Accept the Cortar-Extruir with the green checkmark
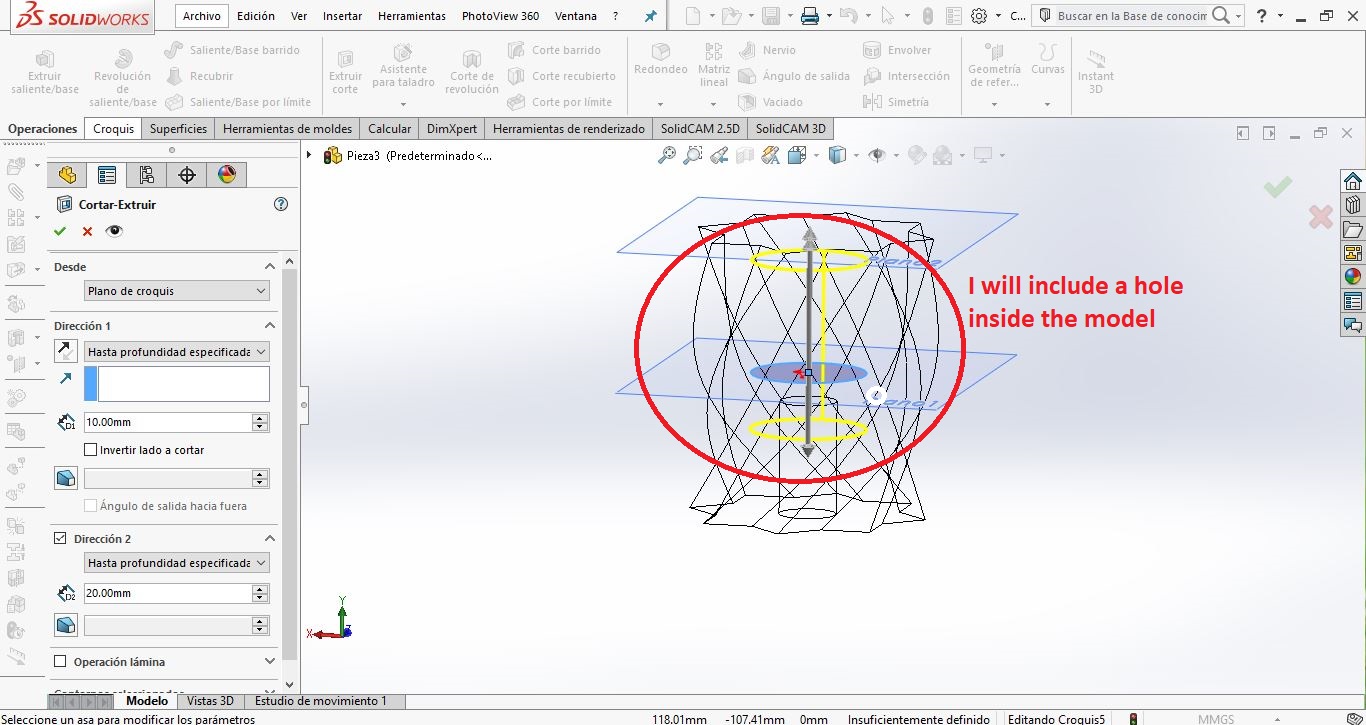Viewport: 1366px width, 725px height. pos(60,231)
